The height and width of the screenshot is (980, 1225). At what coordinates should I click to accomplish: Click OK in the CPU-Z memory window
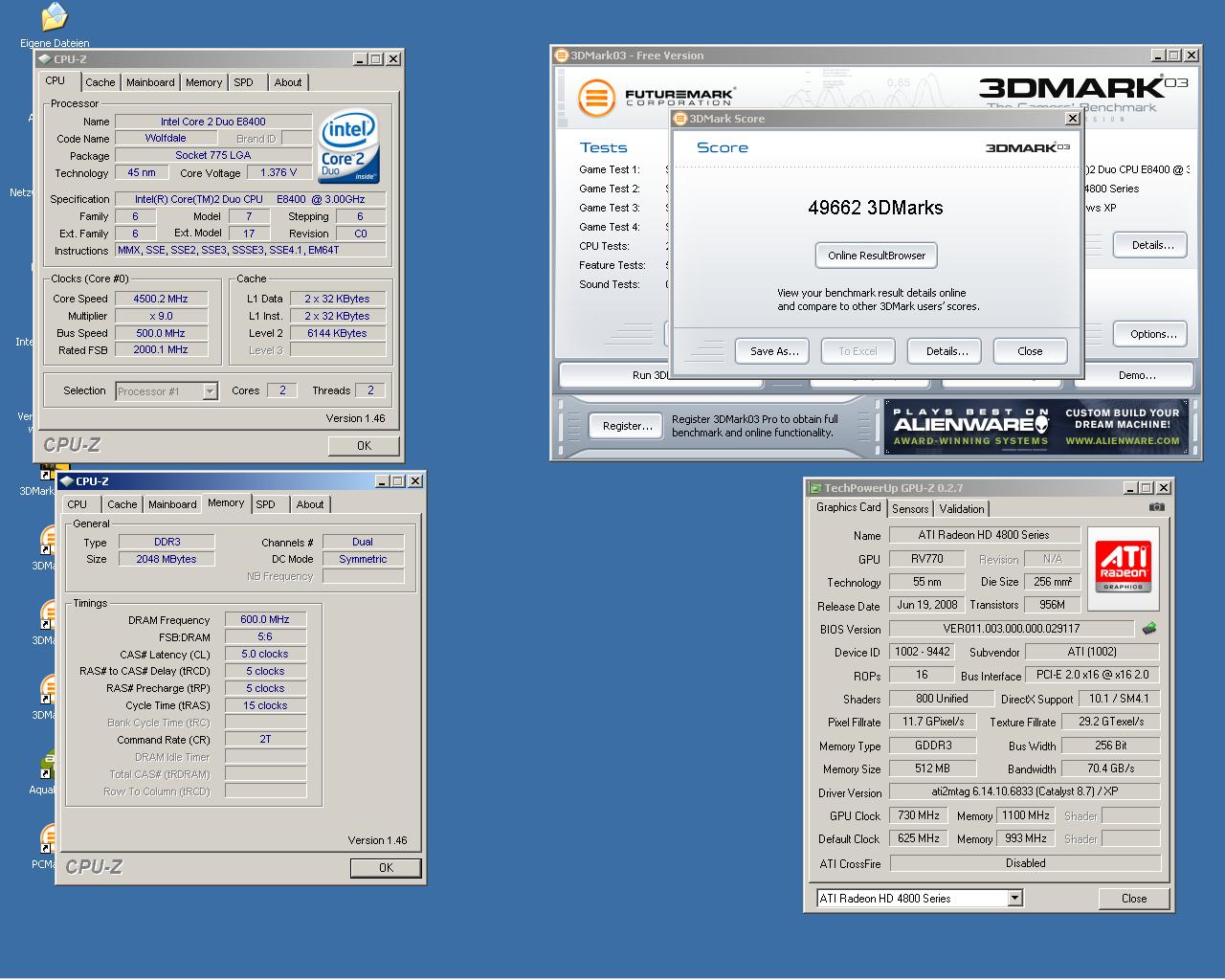[386, 868]
